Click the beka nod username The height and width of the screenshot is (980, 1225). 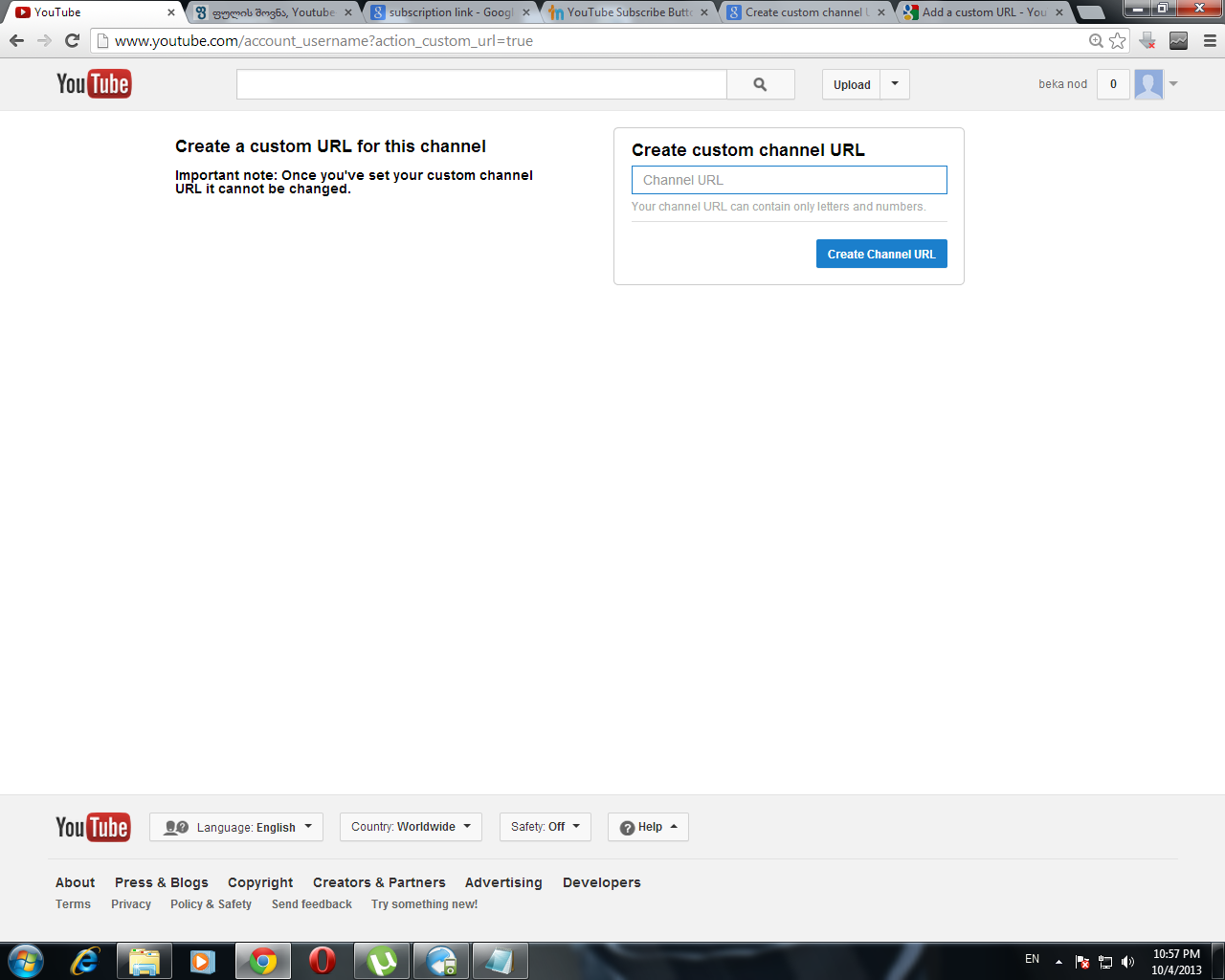(x=1062, y=84)
